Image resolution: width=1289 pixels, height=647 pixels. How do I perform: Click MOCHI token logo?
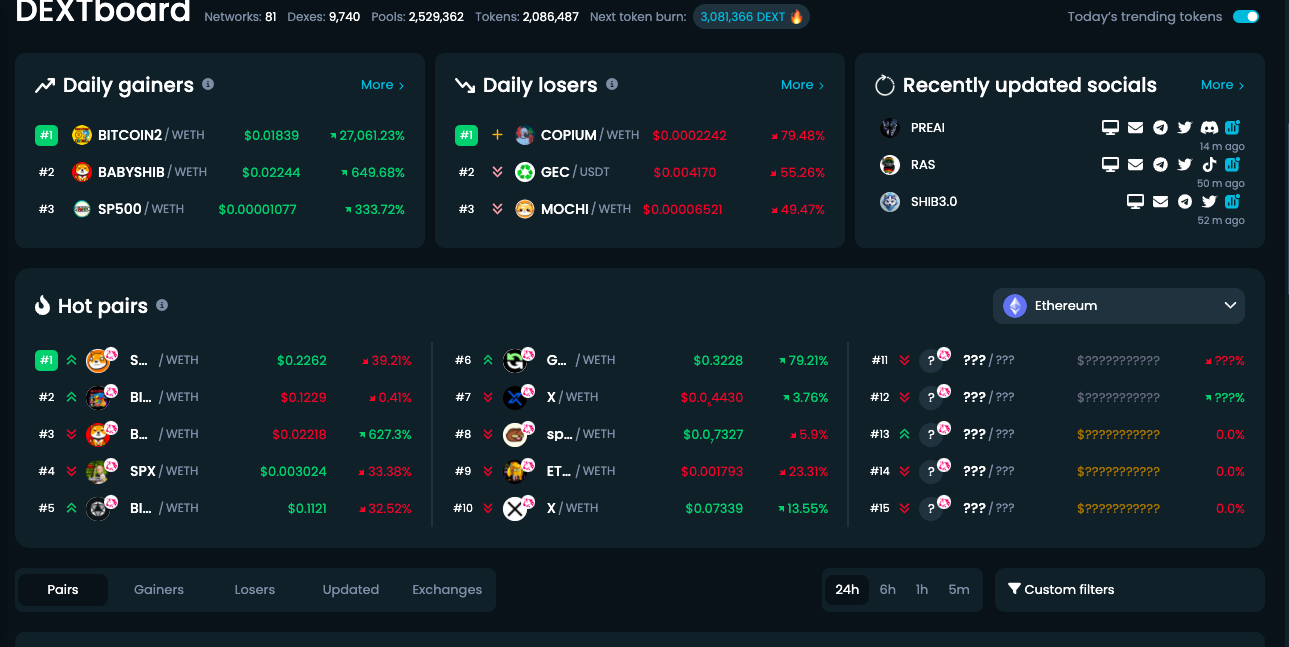(x=525, y=209)
